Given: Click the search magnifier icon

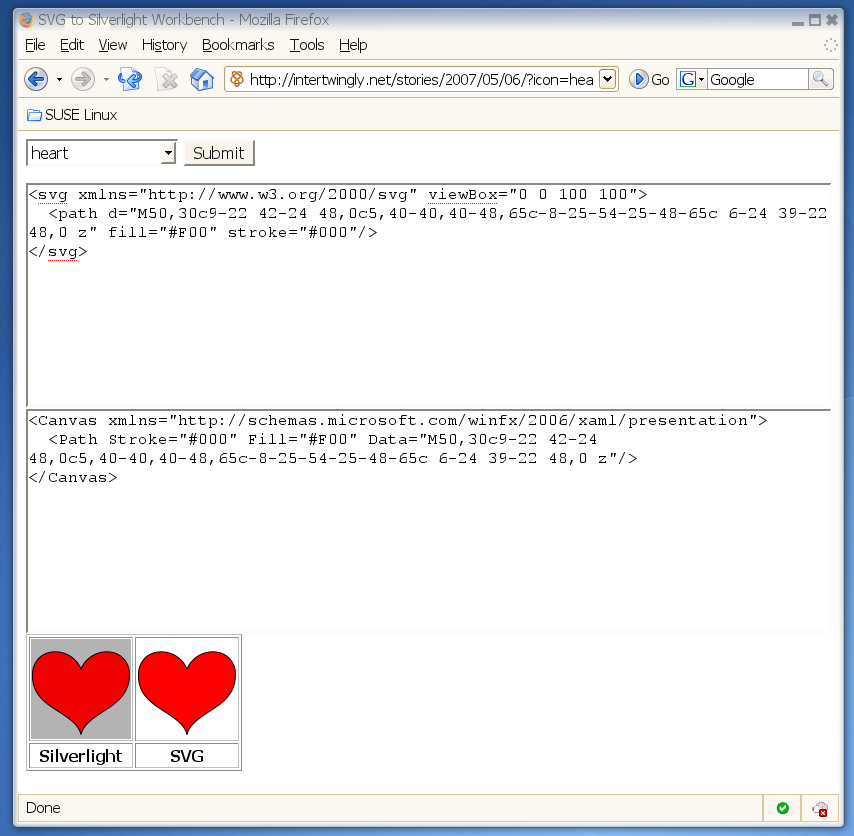Looking at the screenshot, I should [x=820, y=80].
